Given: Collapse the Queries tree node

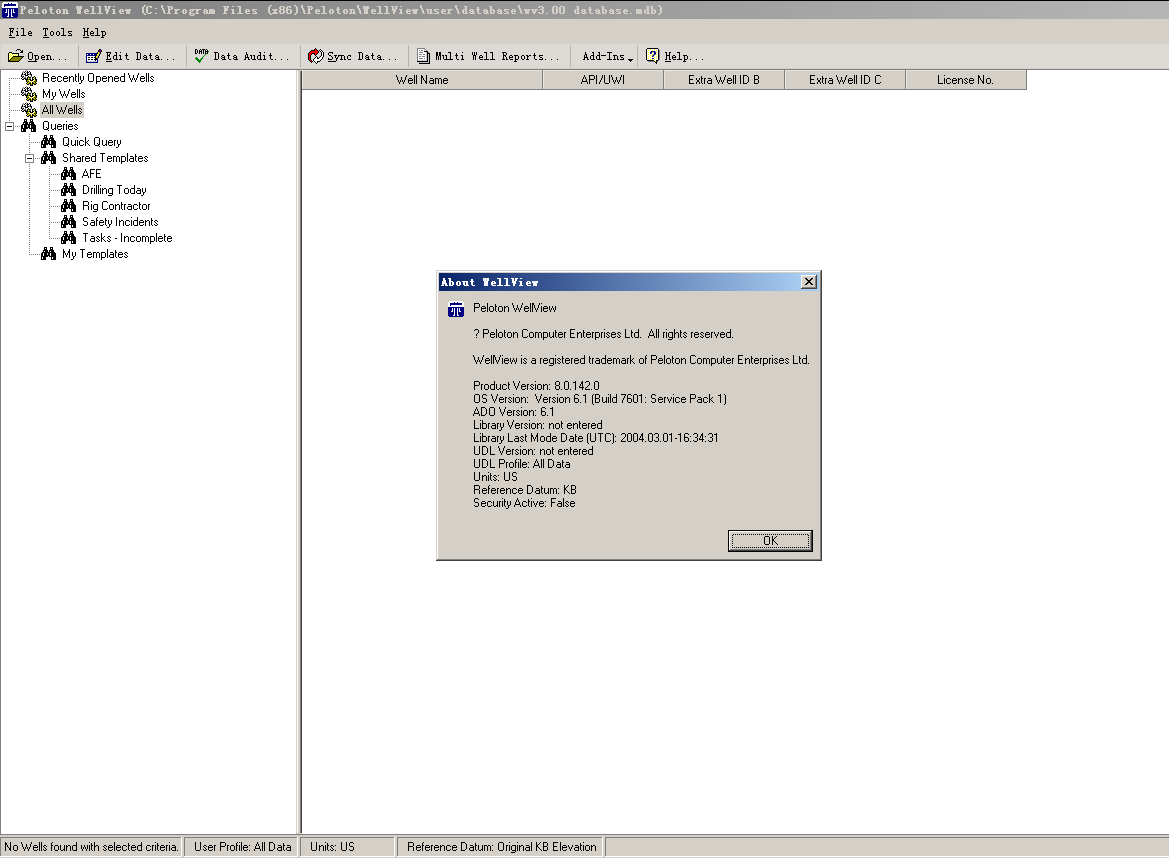Looking at the screenshot, I should click(x=10, y=126).
